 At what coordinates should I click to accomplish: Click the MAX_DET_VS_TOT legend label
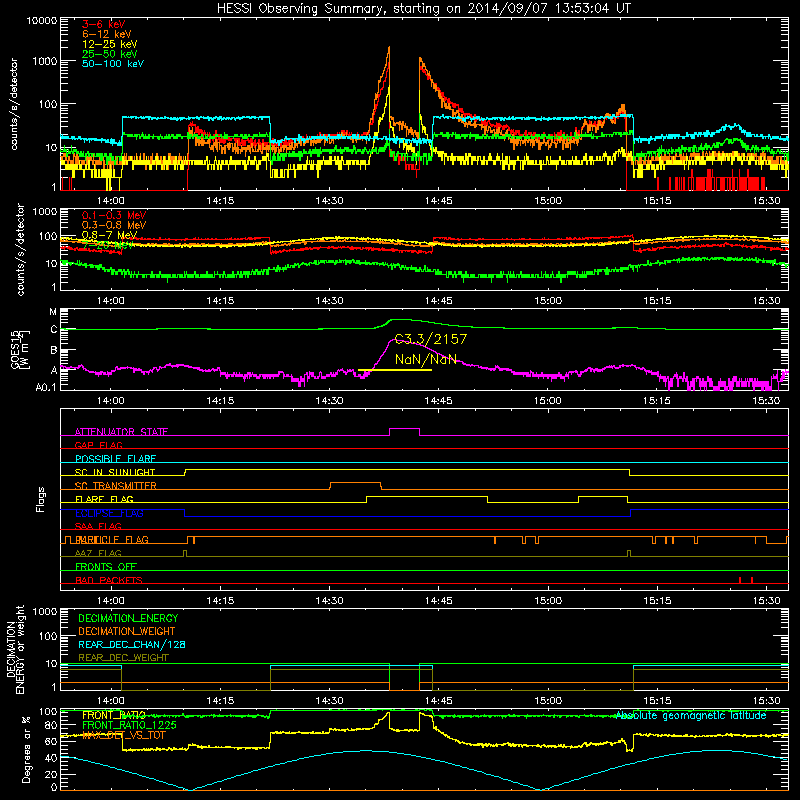pyautogui.click(x=124, y=735)
